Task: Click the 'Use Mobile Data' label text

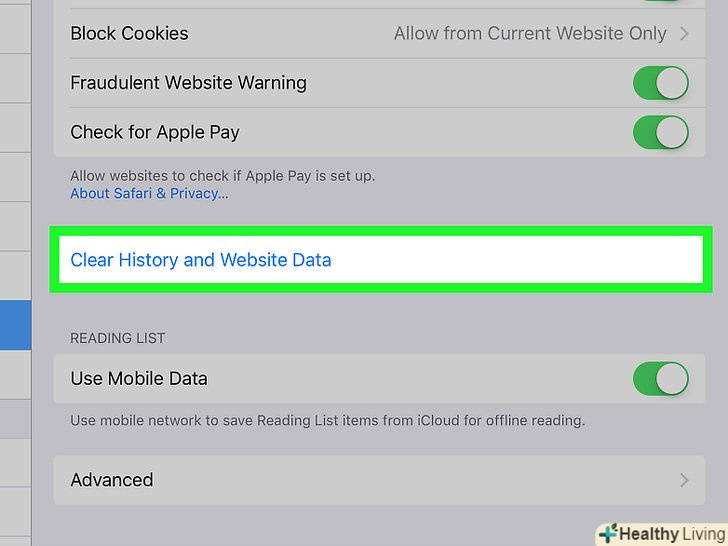Action: (139, 379)
